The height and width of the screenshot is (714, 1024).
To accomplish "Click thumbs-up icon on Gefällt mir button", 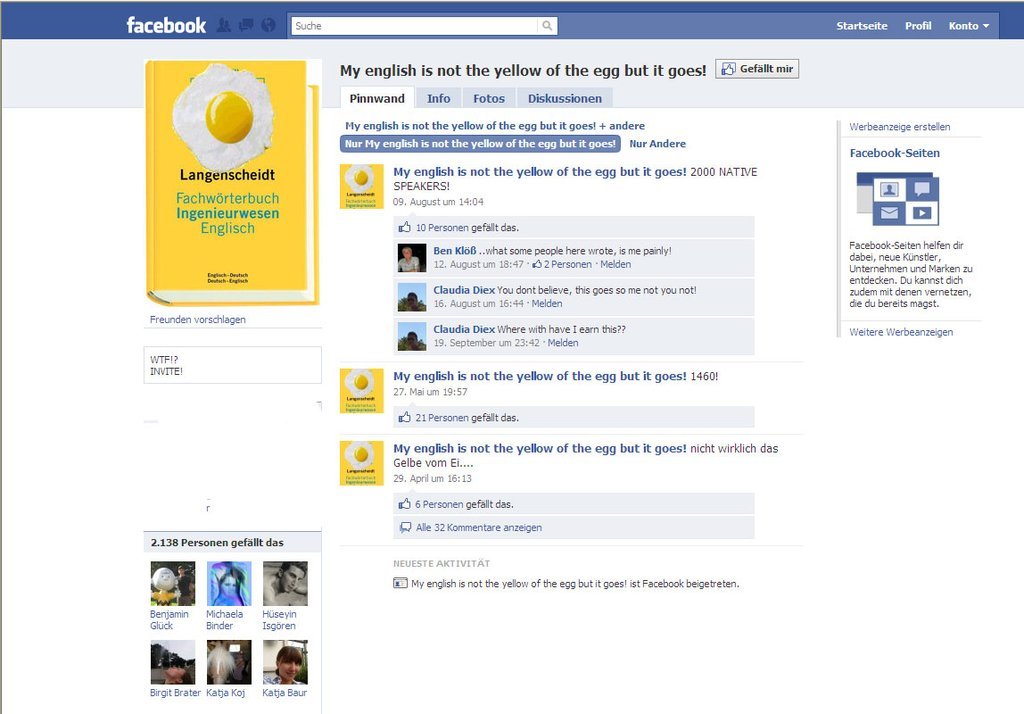I will click(729, 69).
